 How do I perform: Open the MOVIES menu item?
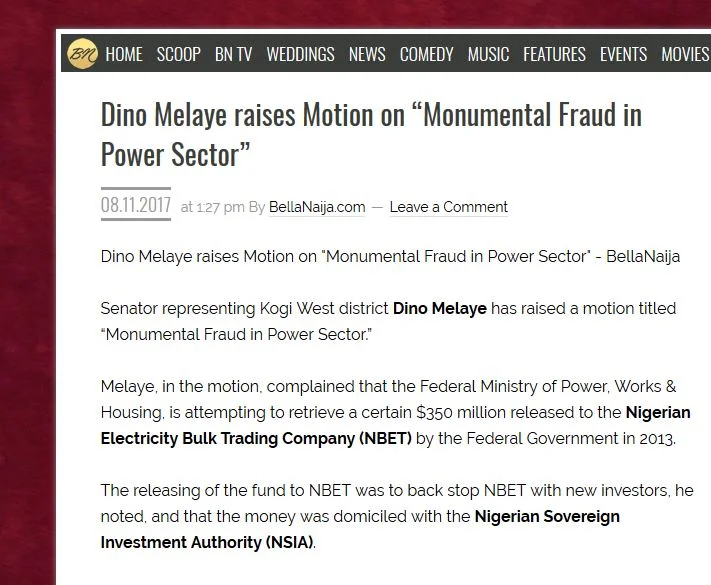pyautogui.click(x=686, y=54)
